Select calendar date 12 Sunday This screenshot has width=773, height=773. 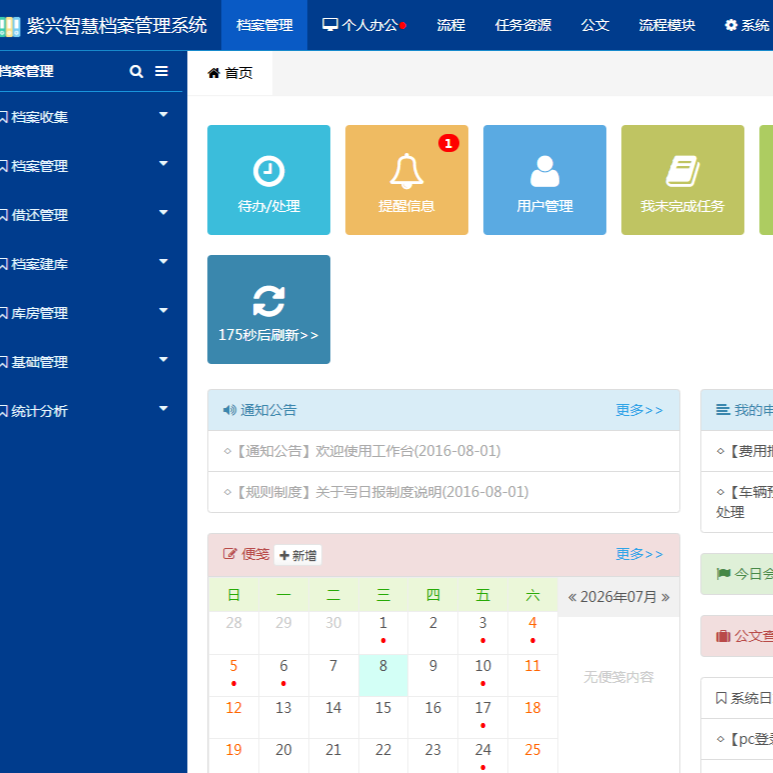[234, 717]
